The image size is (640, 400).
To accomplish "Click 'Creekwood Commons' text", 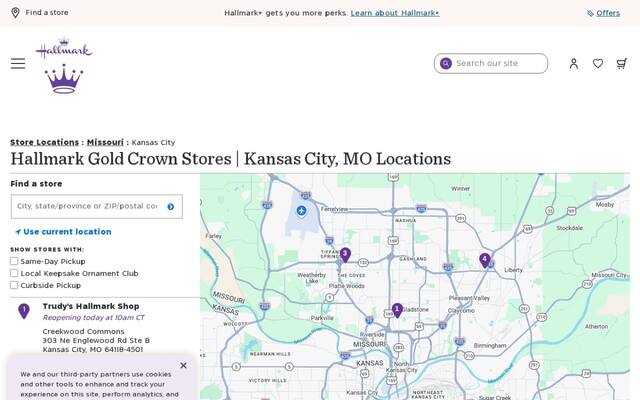I will pyautogui.click(x=83, y=331).
